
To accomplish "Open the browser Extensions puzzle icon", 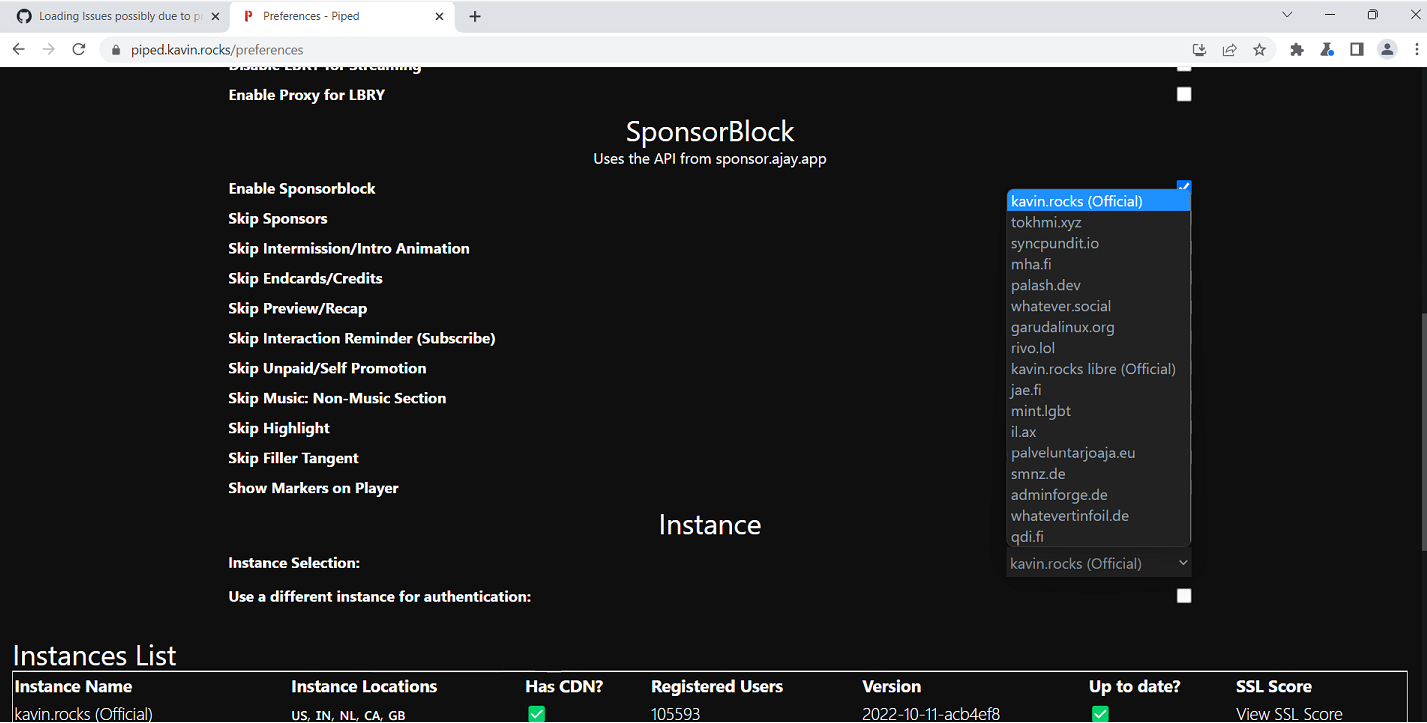I will (1297, 48).
